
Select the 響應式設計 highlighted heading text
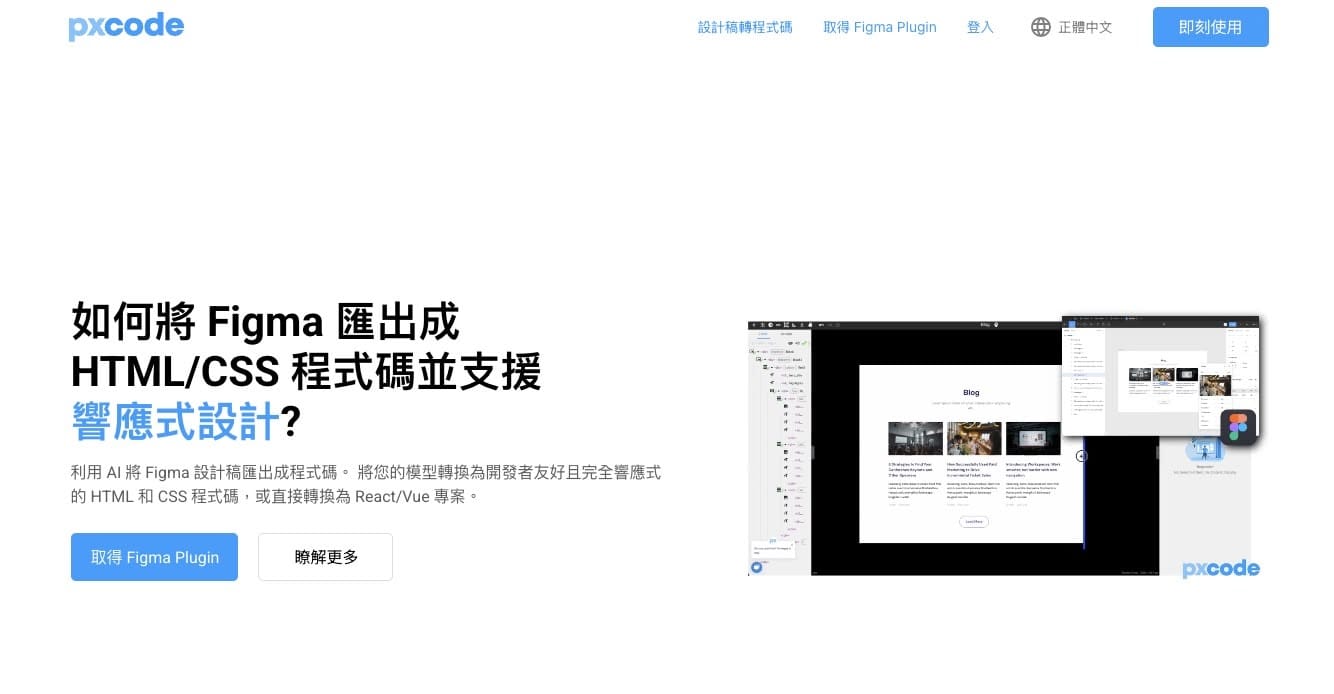click(175, 422)
